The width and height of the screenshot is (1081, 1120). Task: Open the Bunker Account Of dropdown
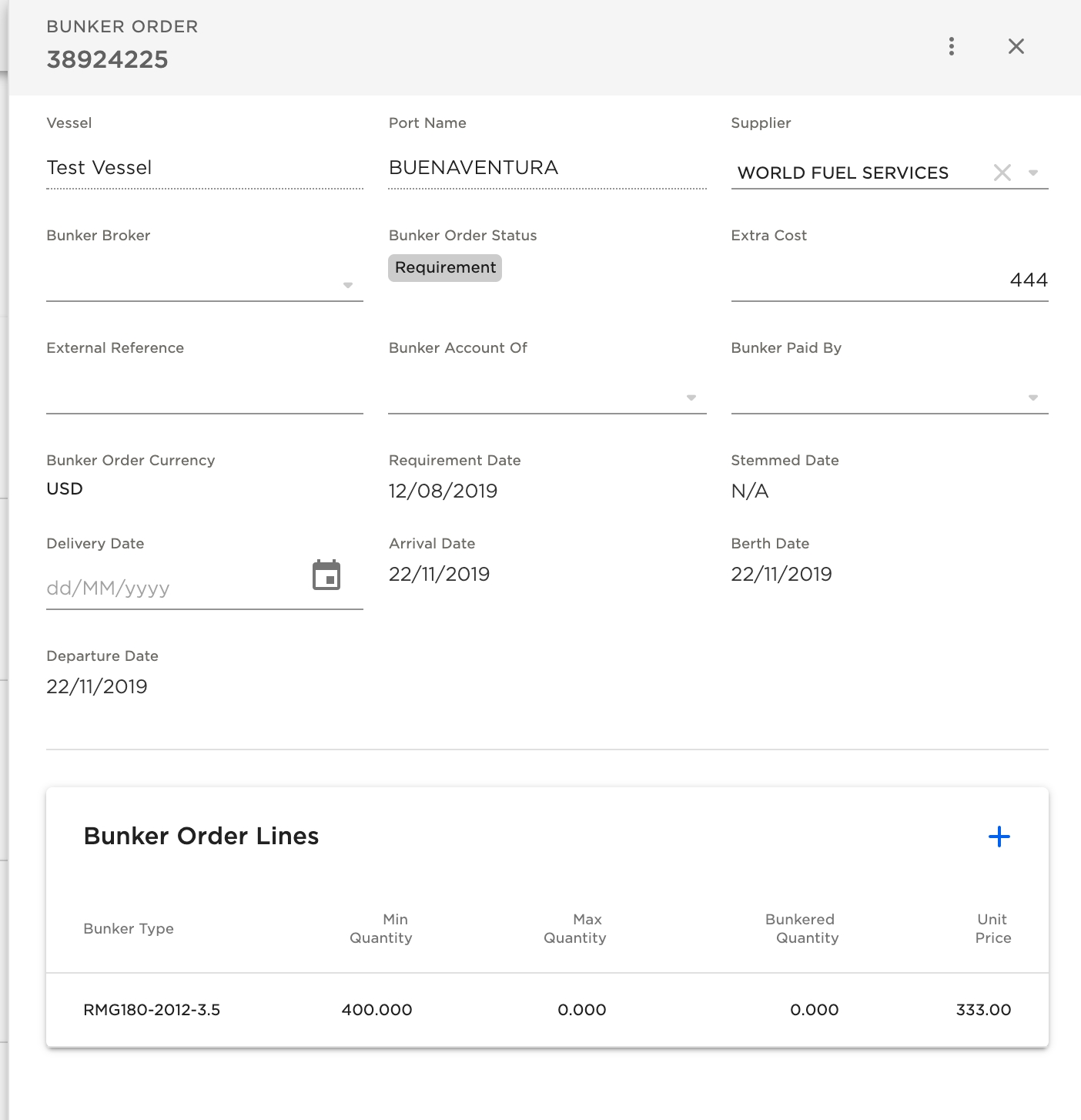point(691,397)
